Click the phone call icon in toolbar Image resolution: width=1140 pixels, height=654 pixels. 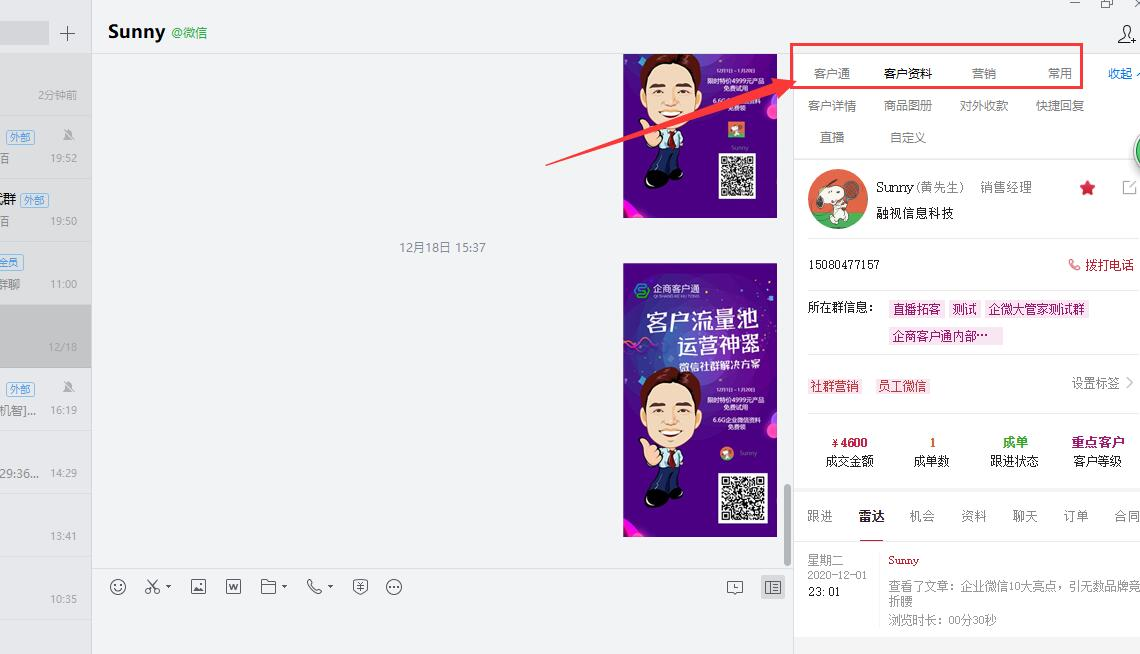point(314,587)
